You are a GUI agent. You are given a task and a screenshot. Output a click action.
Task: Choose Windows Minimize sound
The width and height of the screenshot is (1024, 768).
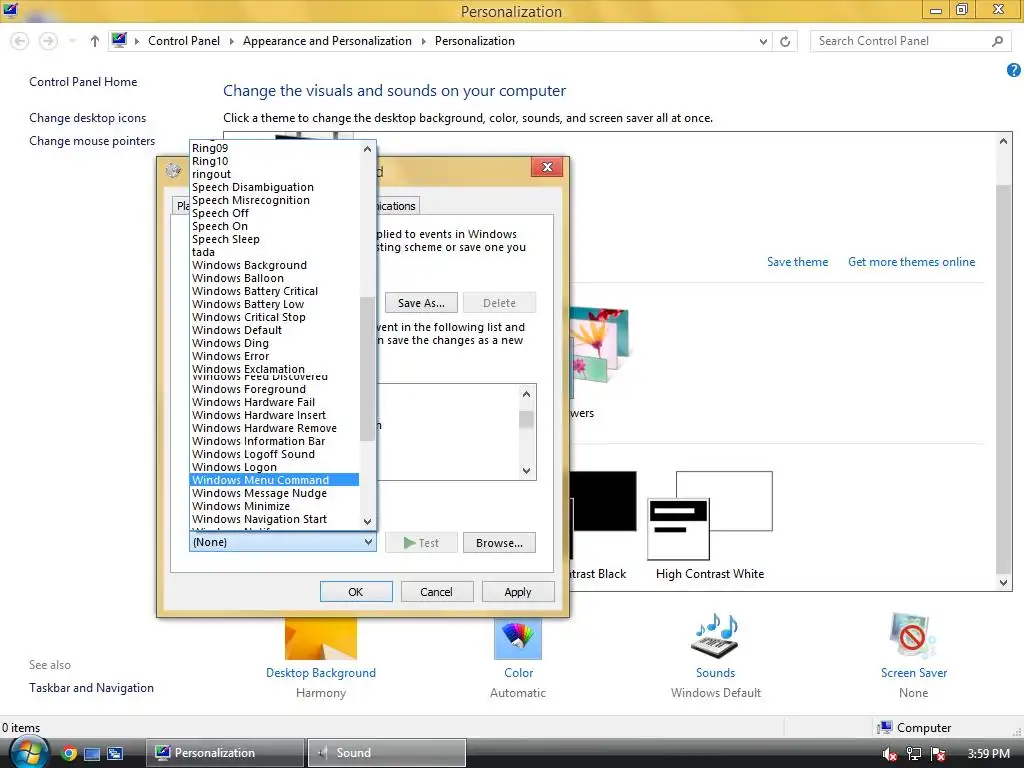point(274,506)
